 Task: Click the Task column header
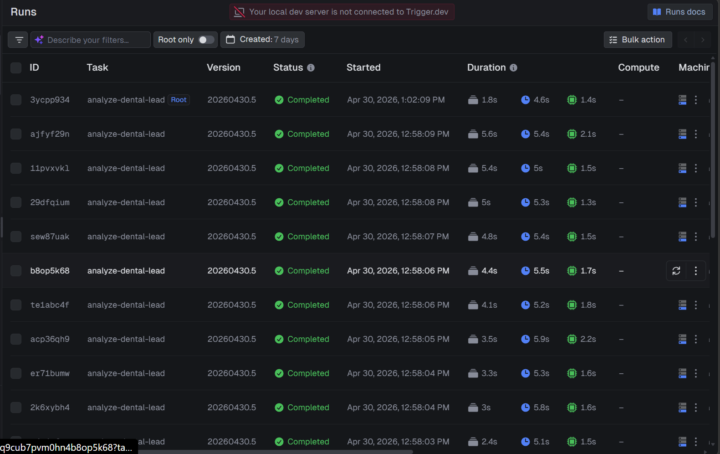[x=97, y=68]
